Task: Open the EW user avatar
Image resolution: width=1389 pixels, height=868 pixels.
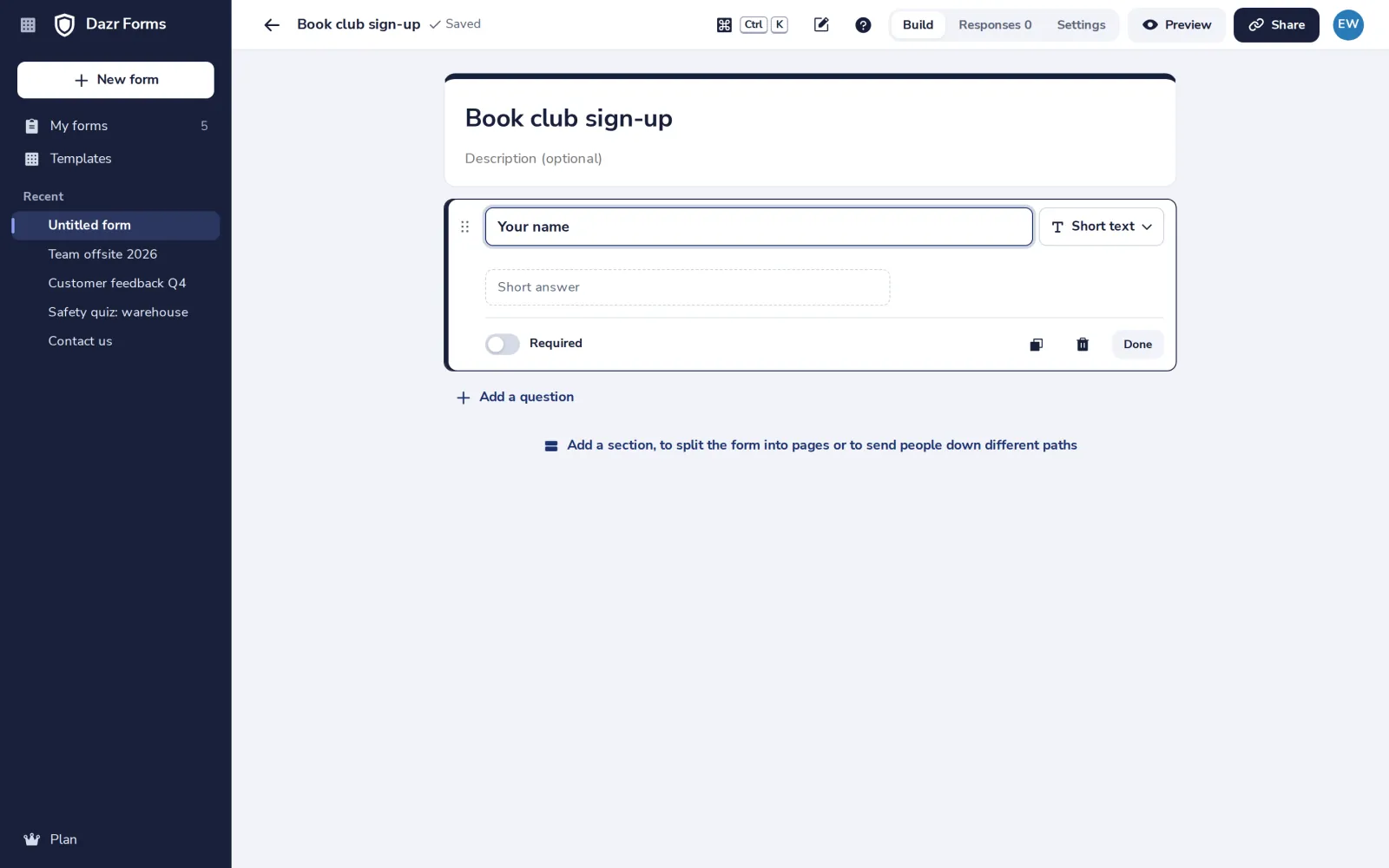Action: coord(1348,25)
